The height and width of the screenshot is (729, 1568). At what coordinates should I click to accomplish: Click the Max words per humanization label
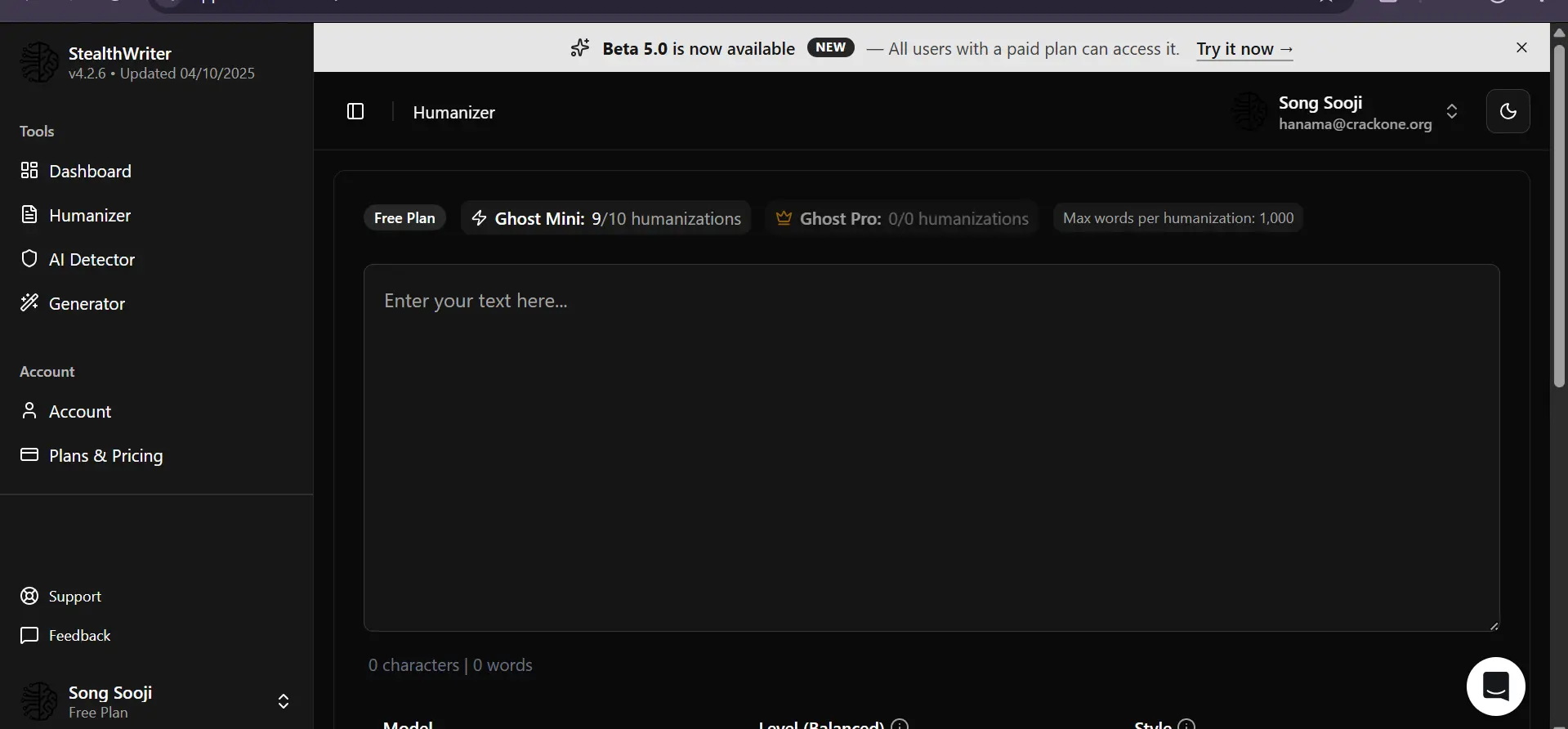[1177, 218]
